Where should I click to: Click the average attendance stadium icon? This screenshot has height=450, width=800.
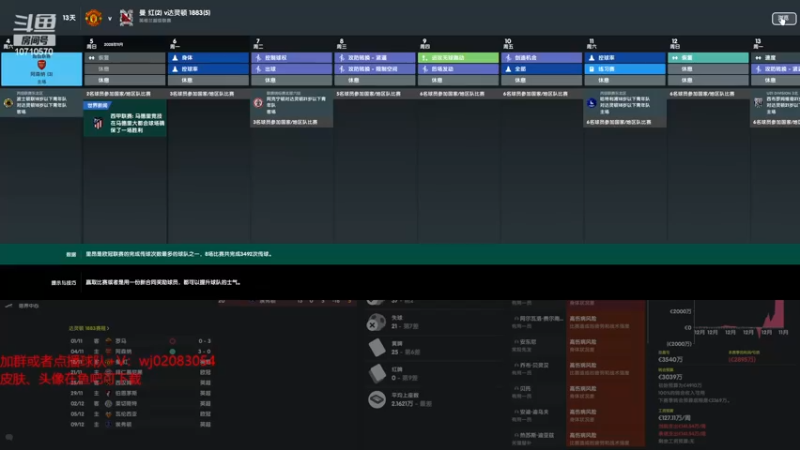coord(377,399)
